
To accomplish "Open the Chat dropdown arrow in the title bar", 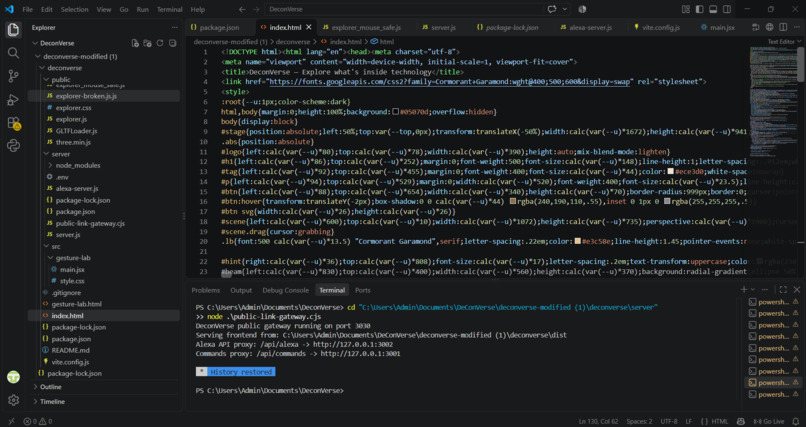I will pos(565,9).
